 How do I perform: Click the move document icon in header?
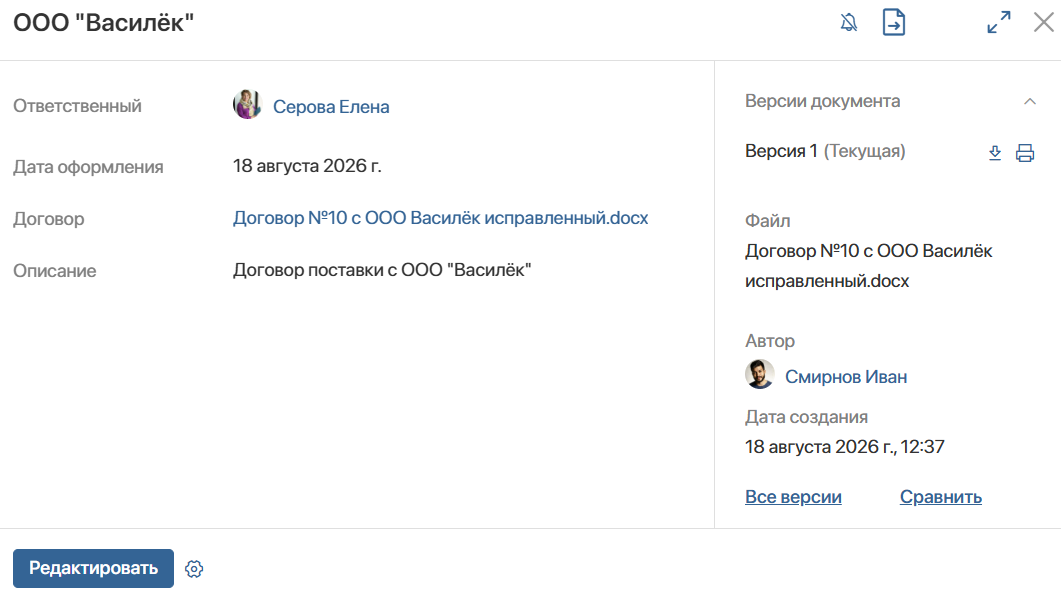click(894, 22)
